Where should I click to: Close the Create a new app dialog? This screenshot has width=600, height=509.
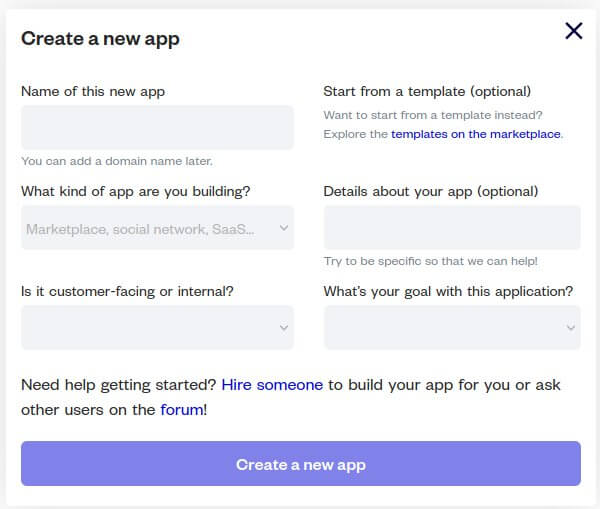(x=573, y=31)
